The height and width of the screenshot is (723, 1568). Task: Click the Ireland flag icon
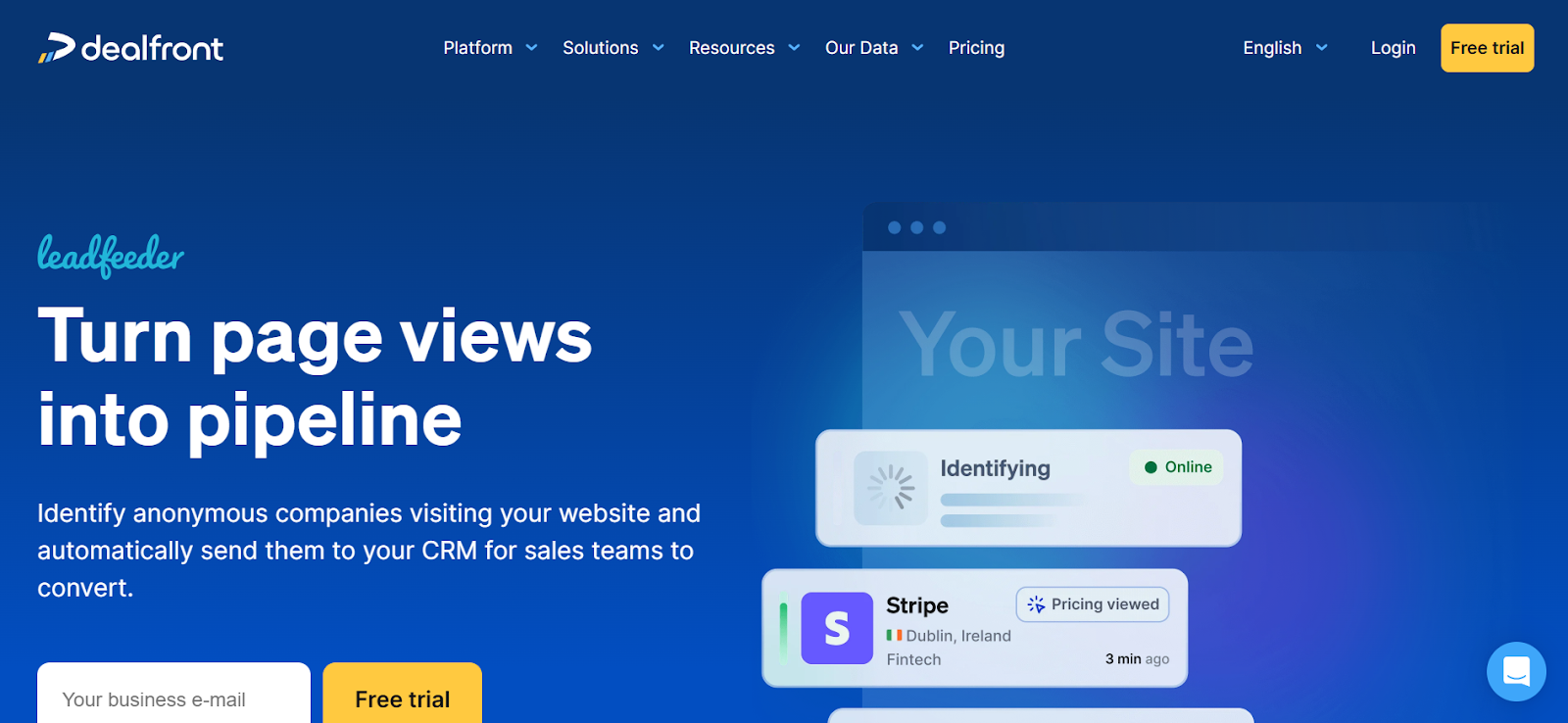tap(894, 636)
